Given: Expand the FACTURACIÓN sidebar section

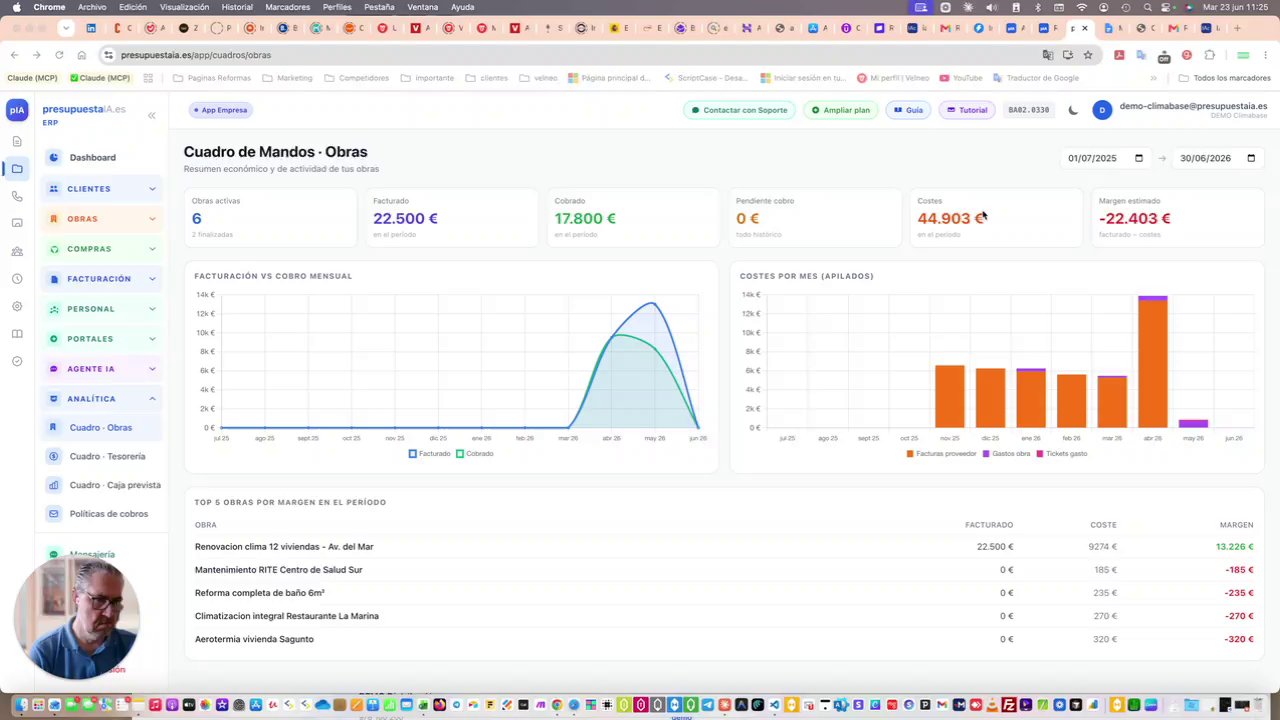Looking at the screenshot, I should (x=102, y=279).
